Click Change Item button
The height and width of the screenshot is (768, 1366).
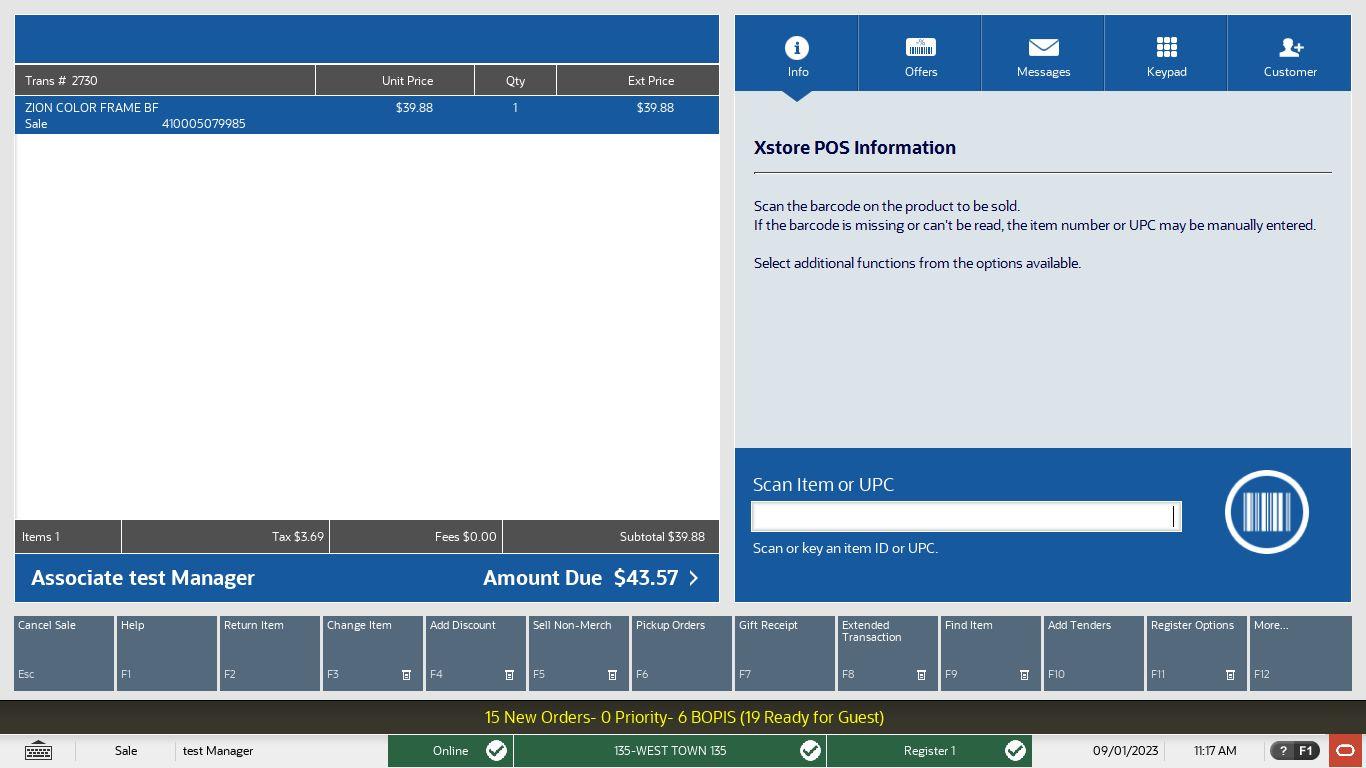click(x=373, y=653)
